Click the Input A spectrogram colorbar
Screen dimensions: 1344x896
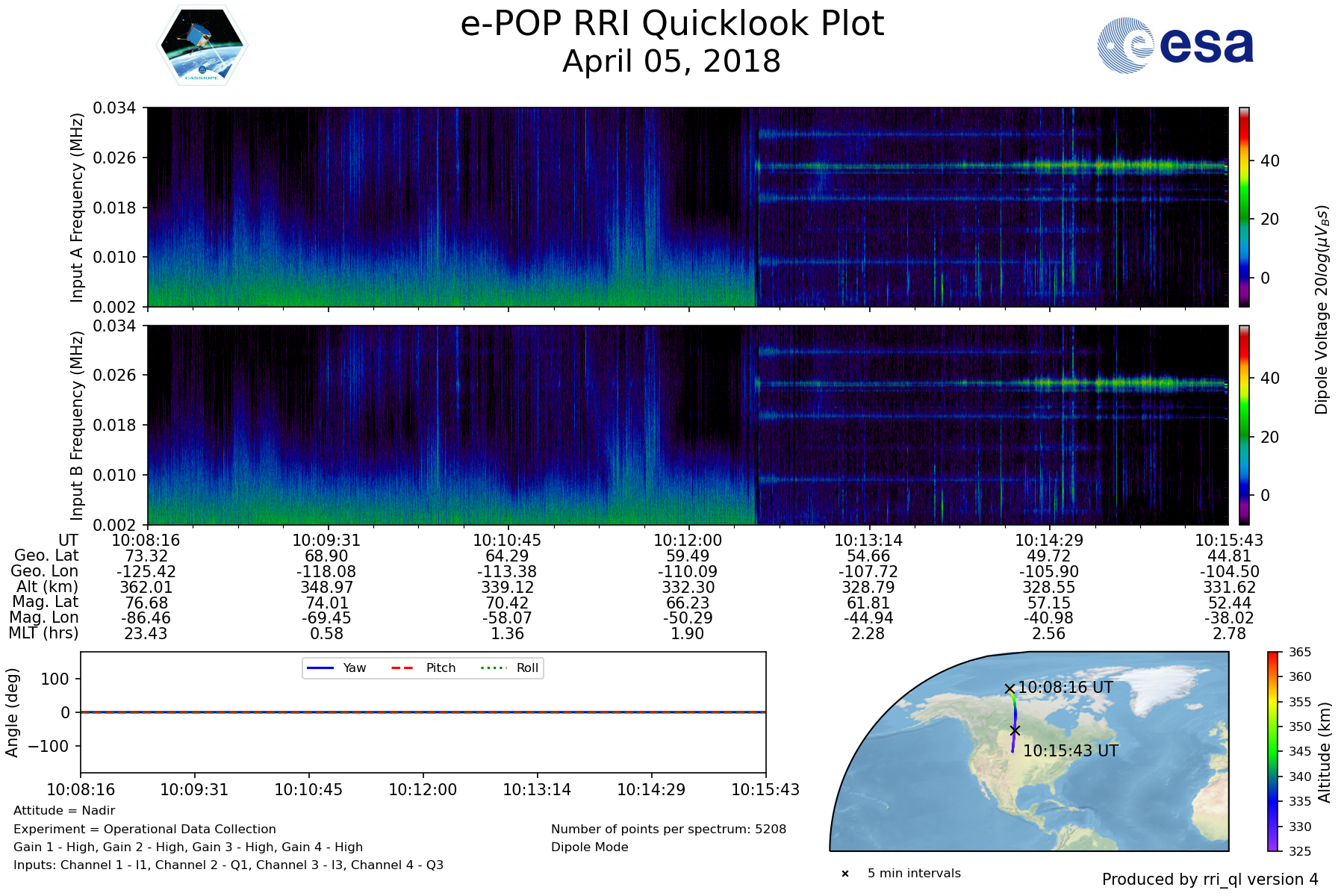point(1244,207)
